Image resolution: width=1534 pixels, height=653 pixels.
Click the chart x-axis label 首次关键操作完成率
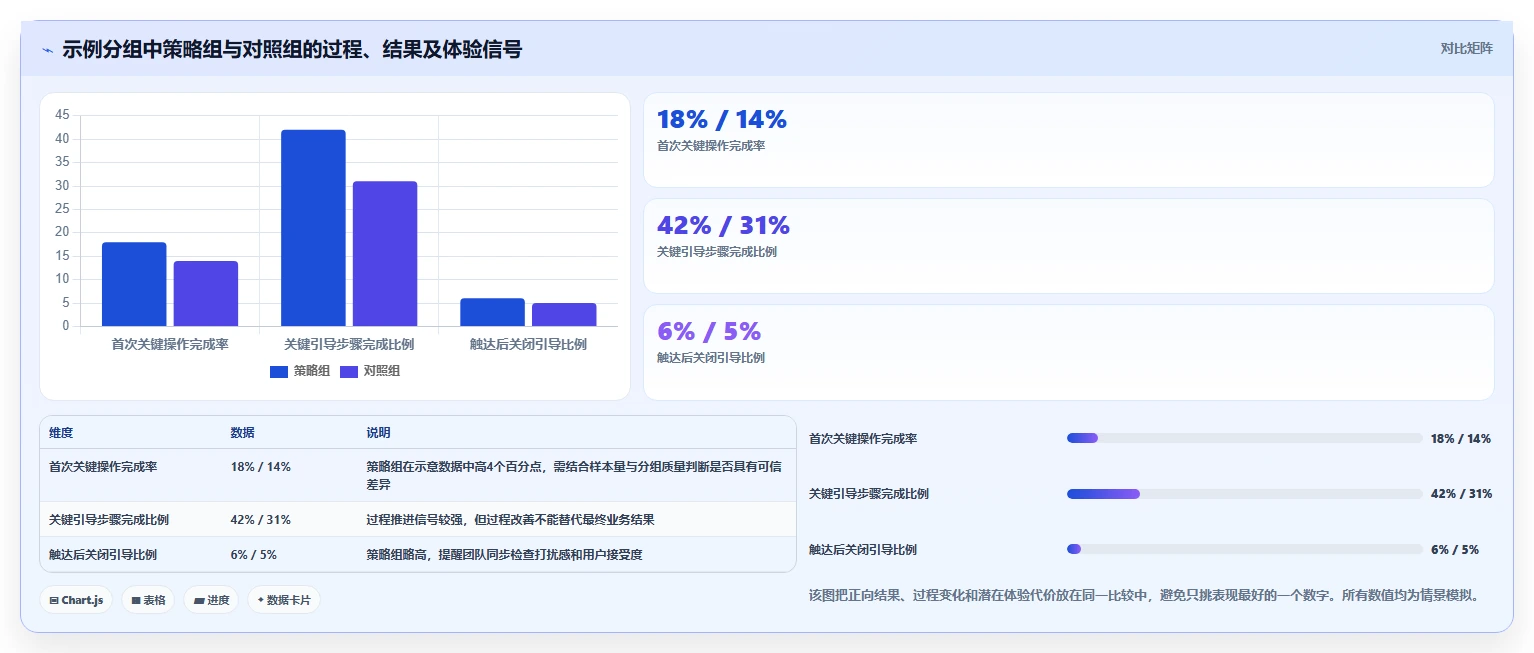click(170, 344)
